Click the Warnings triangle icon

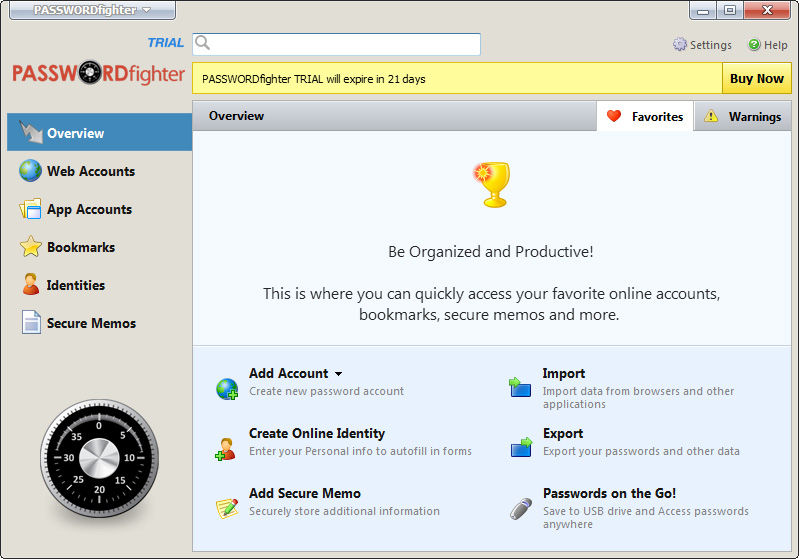(x=711, y=116)
